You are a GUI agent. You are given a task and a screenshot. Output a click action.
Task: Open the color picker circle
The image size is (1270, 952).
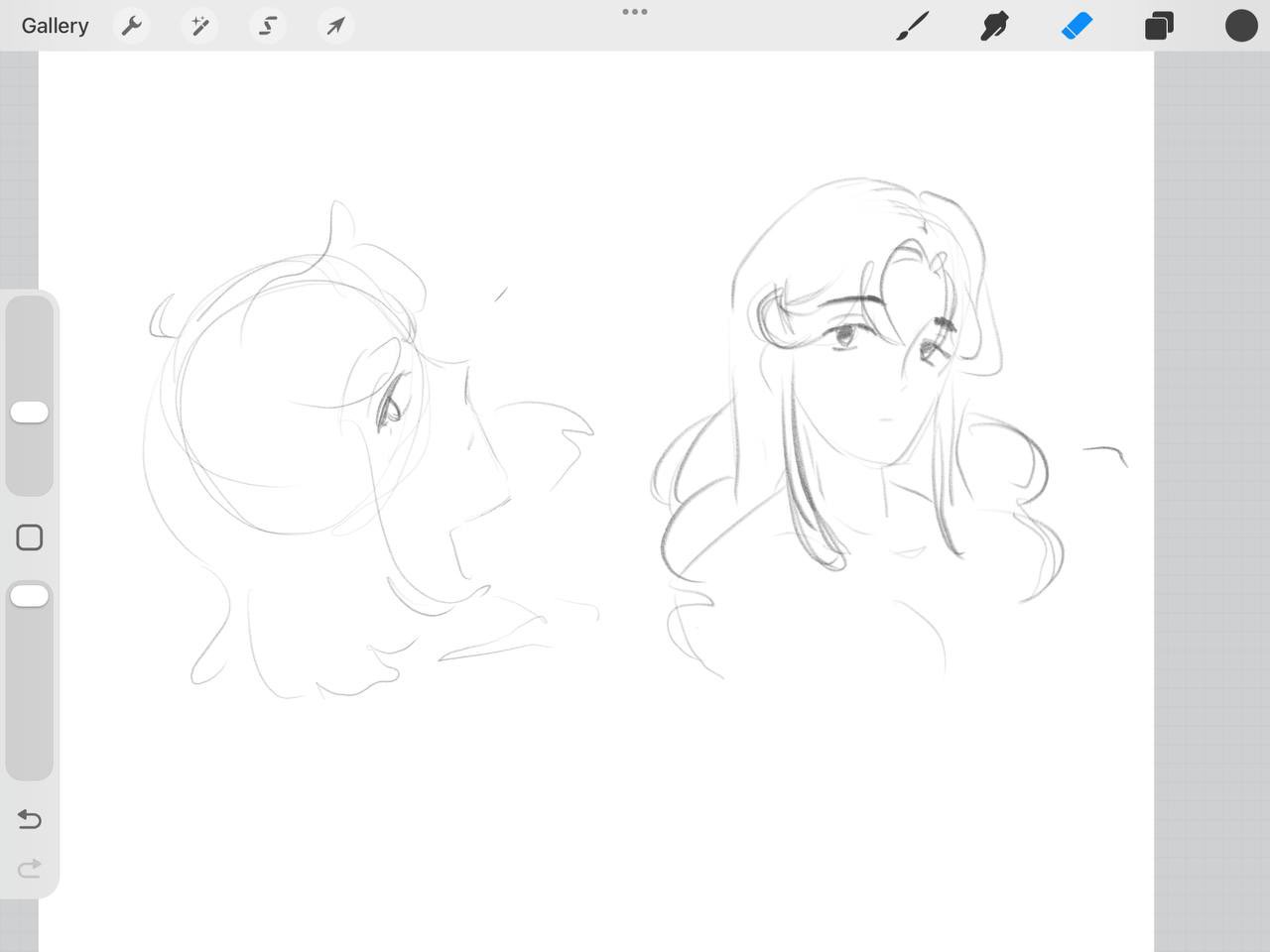coord(1240,26)
